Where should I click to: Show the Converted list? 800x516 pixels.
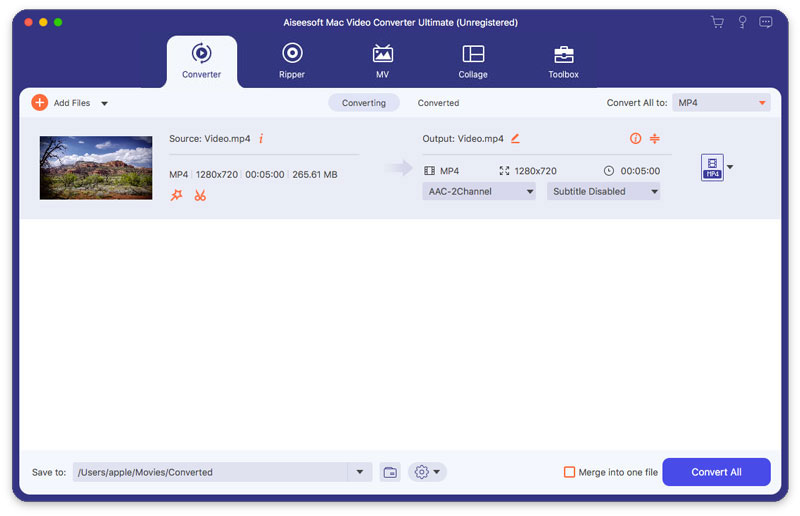click(x=438, y=103)
